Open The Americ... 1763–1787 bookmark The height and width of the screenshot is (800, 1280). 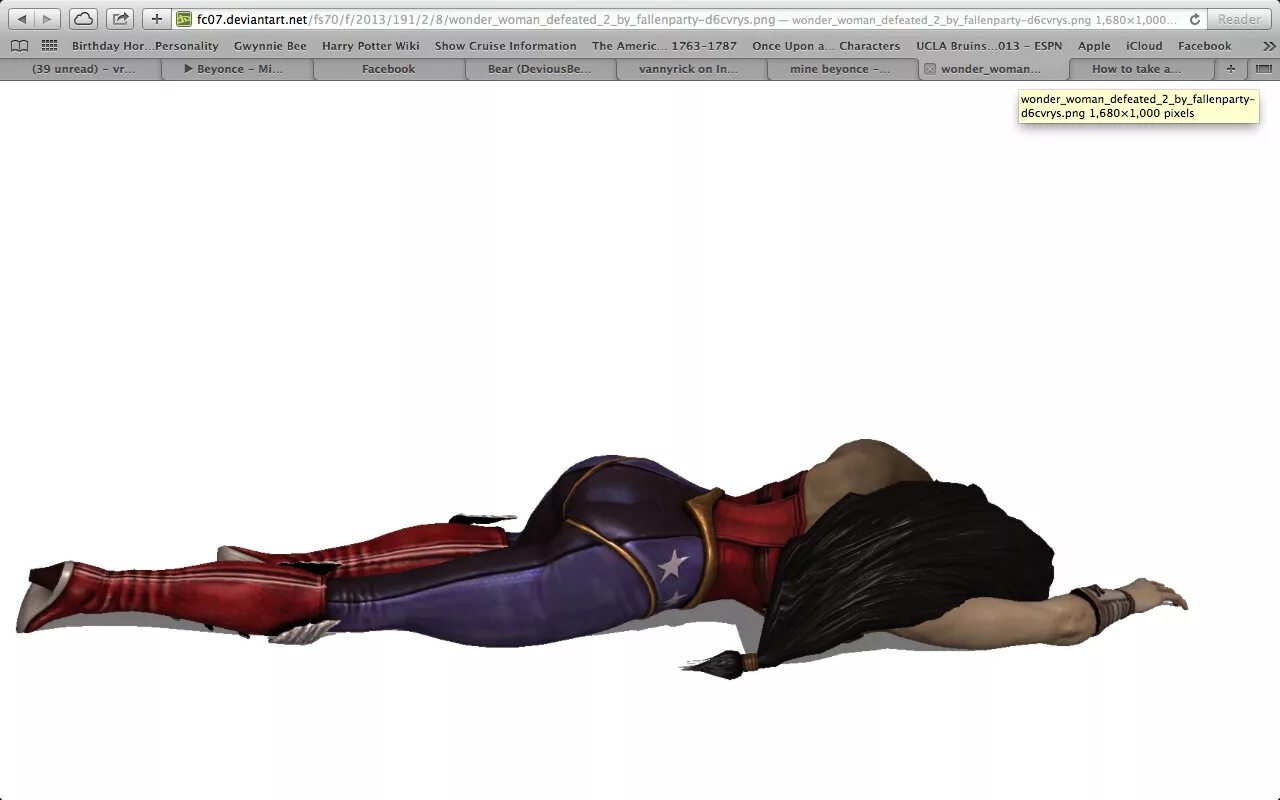664,46
